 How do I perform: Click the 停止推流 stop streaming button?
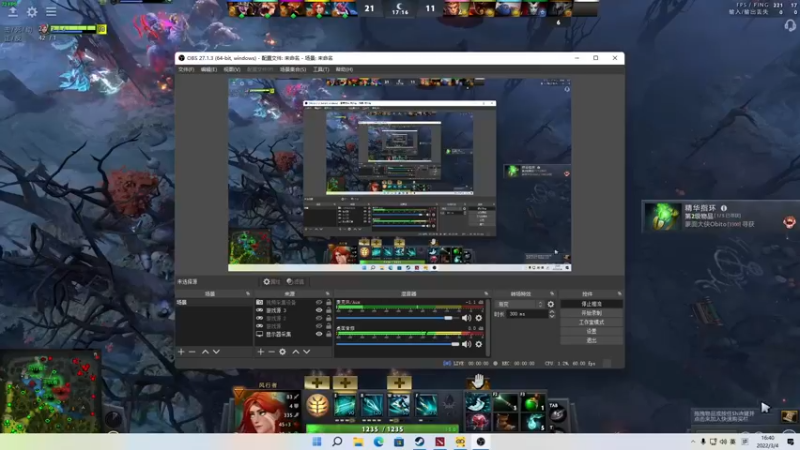coord(591,304)
